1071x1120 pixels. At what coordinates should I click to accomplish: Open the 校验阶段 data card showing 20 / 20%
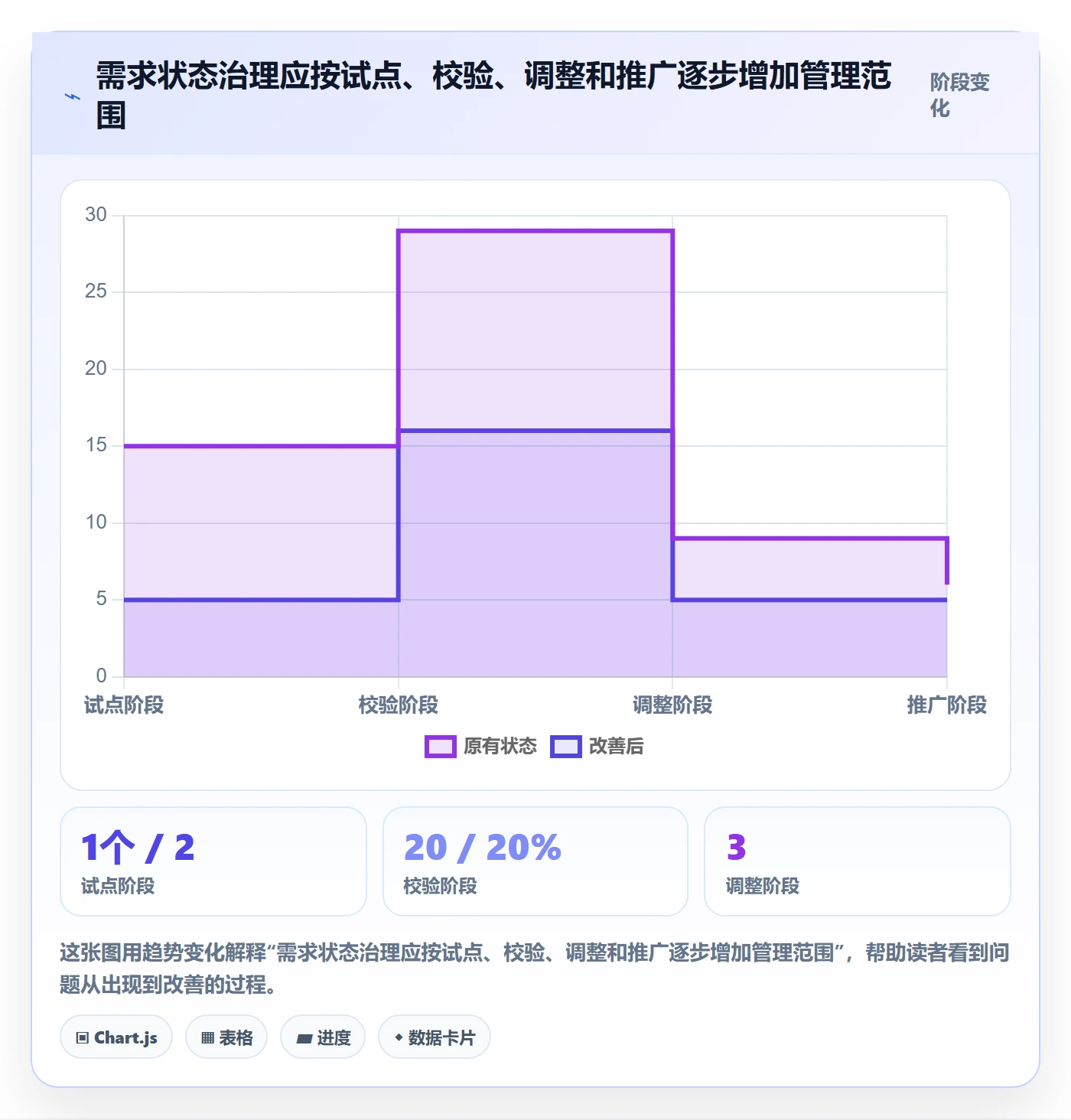[x=535, y=861]
